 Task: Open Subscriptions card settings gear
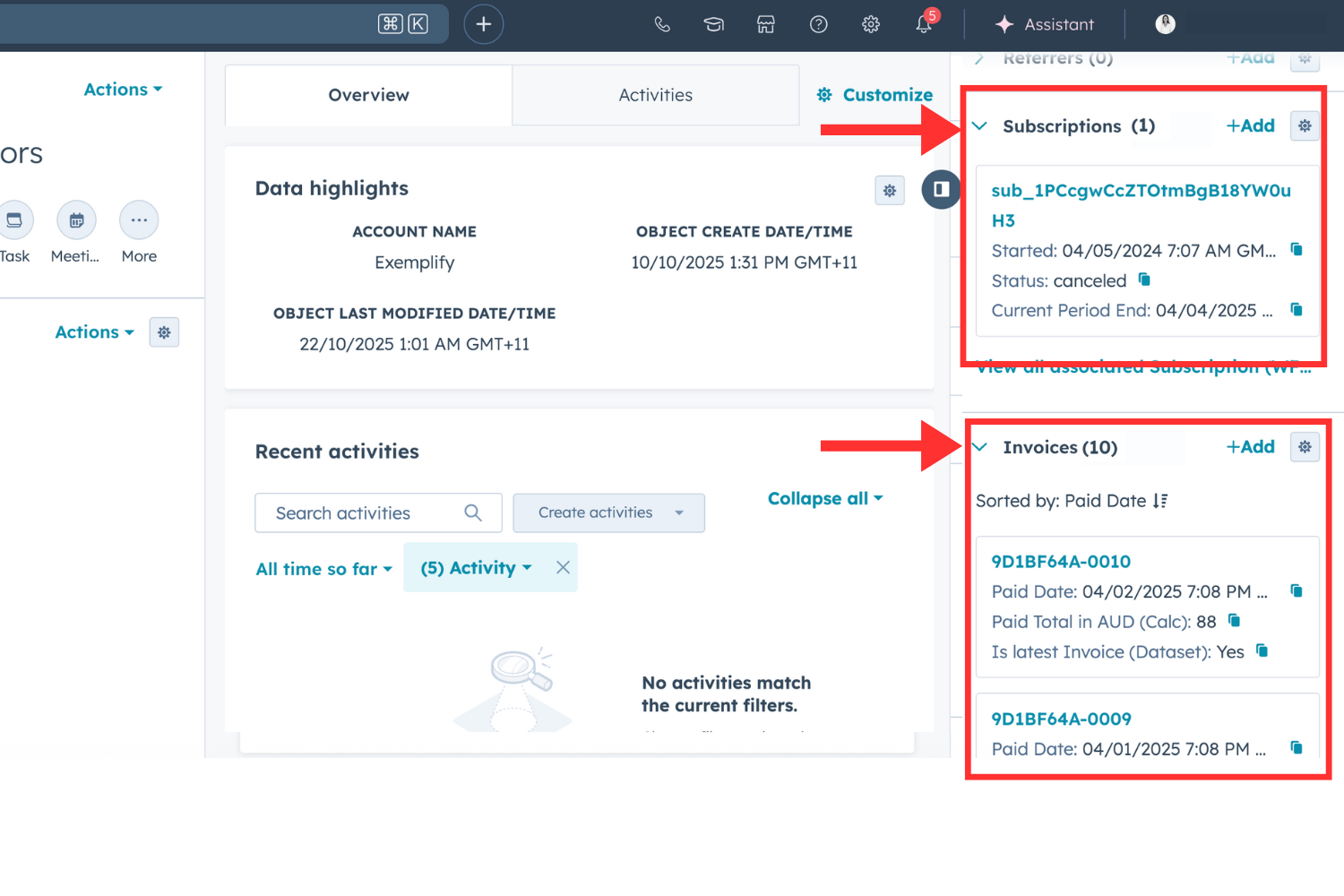[1305, 126]
